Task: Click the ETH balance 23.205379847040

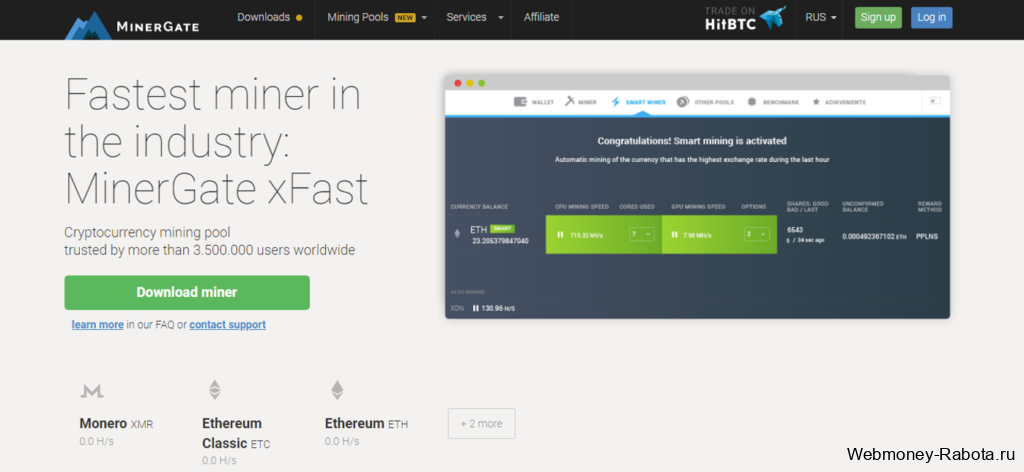Action: coord(500,241)
